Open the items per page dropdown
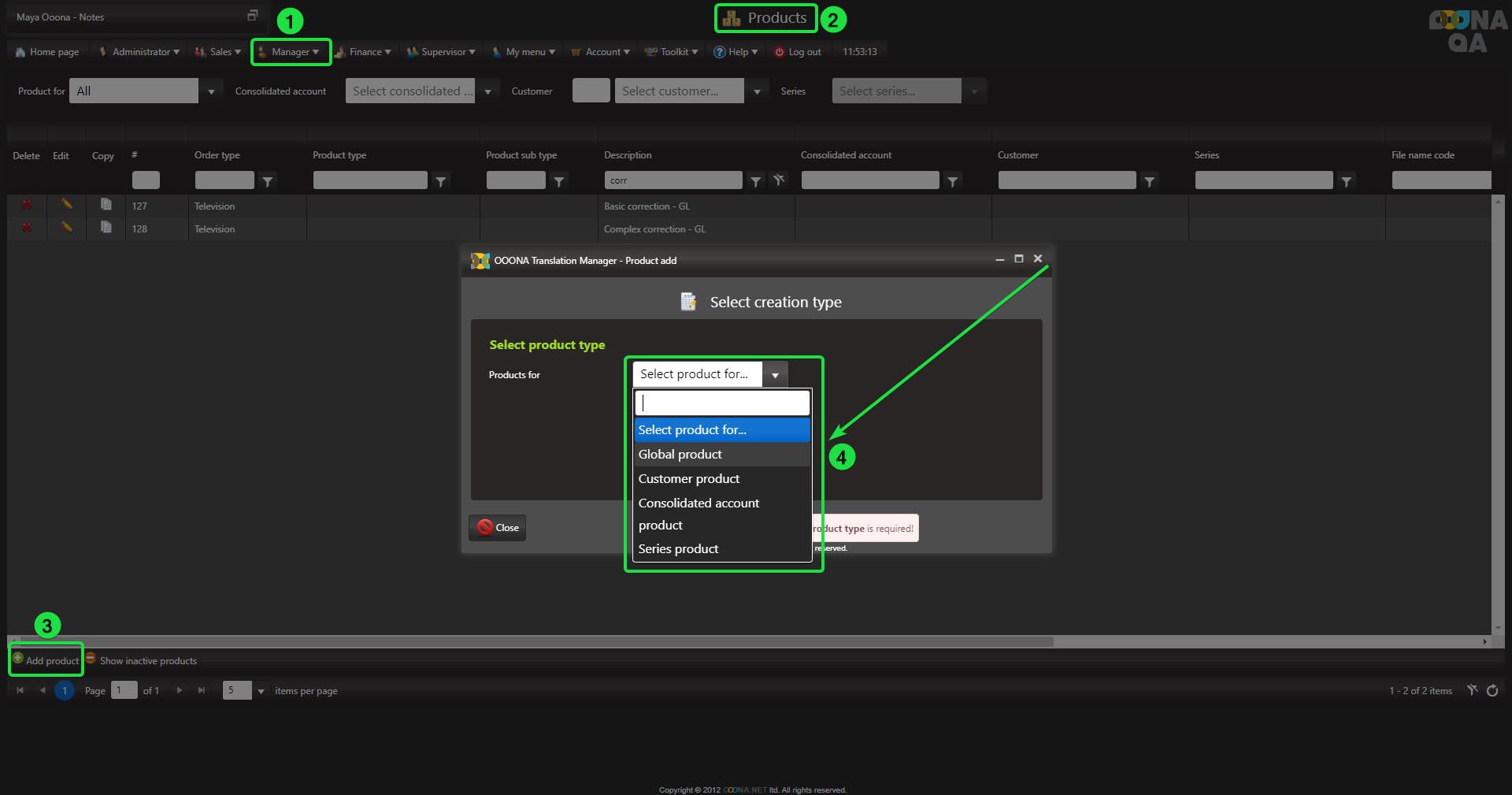Screen dimensions: 1512x795 (x=261, y=691)
